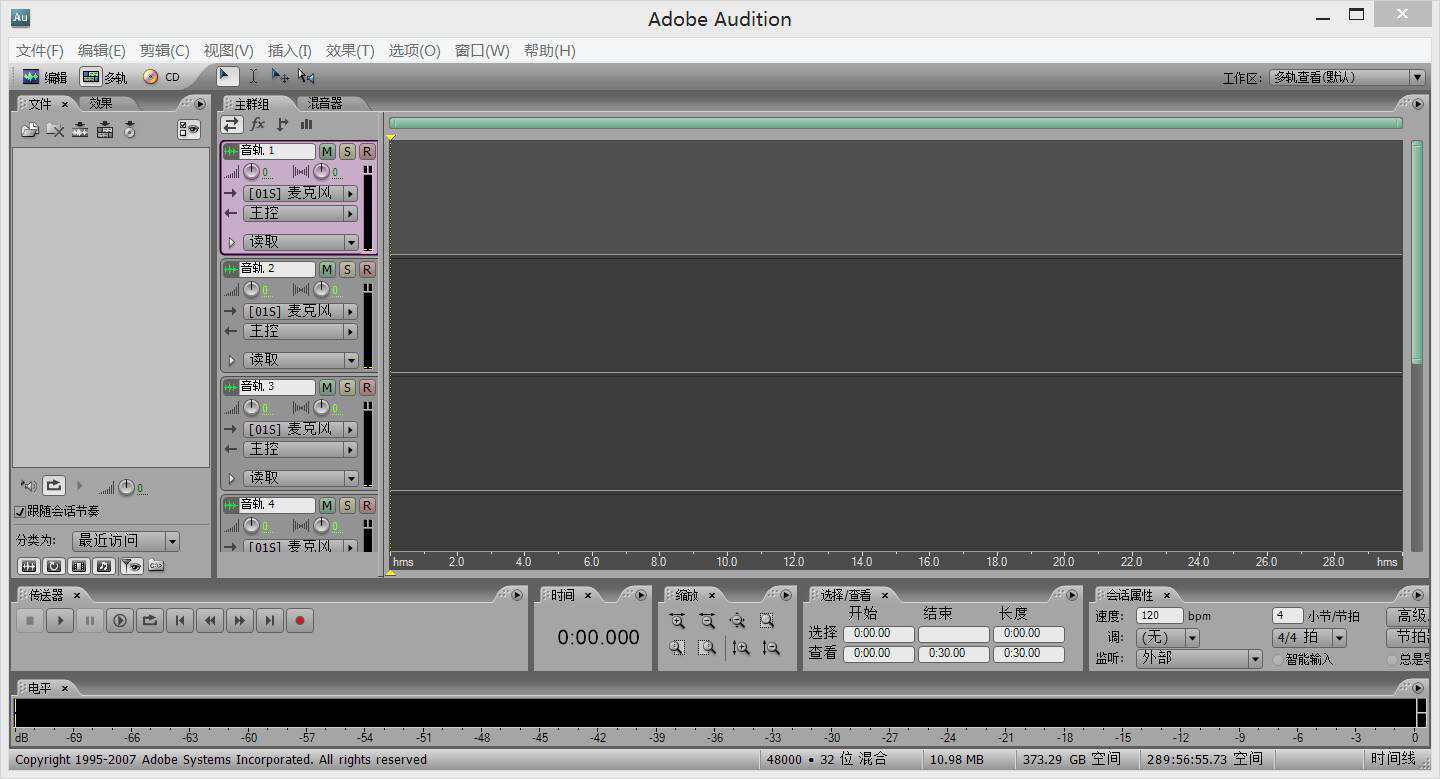Select the Hybrid arrow tool
This screenshot has height=779, width=1440.
coord(227,76)
